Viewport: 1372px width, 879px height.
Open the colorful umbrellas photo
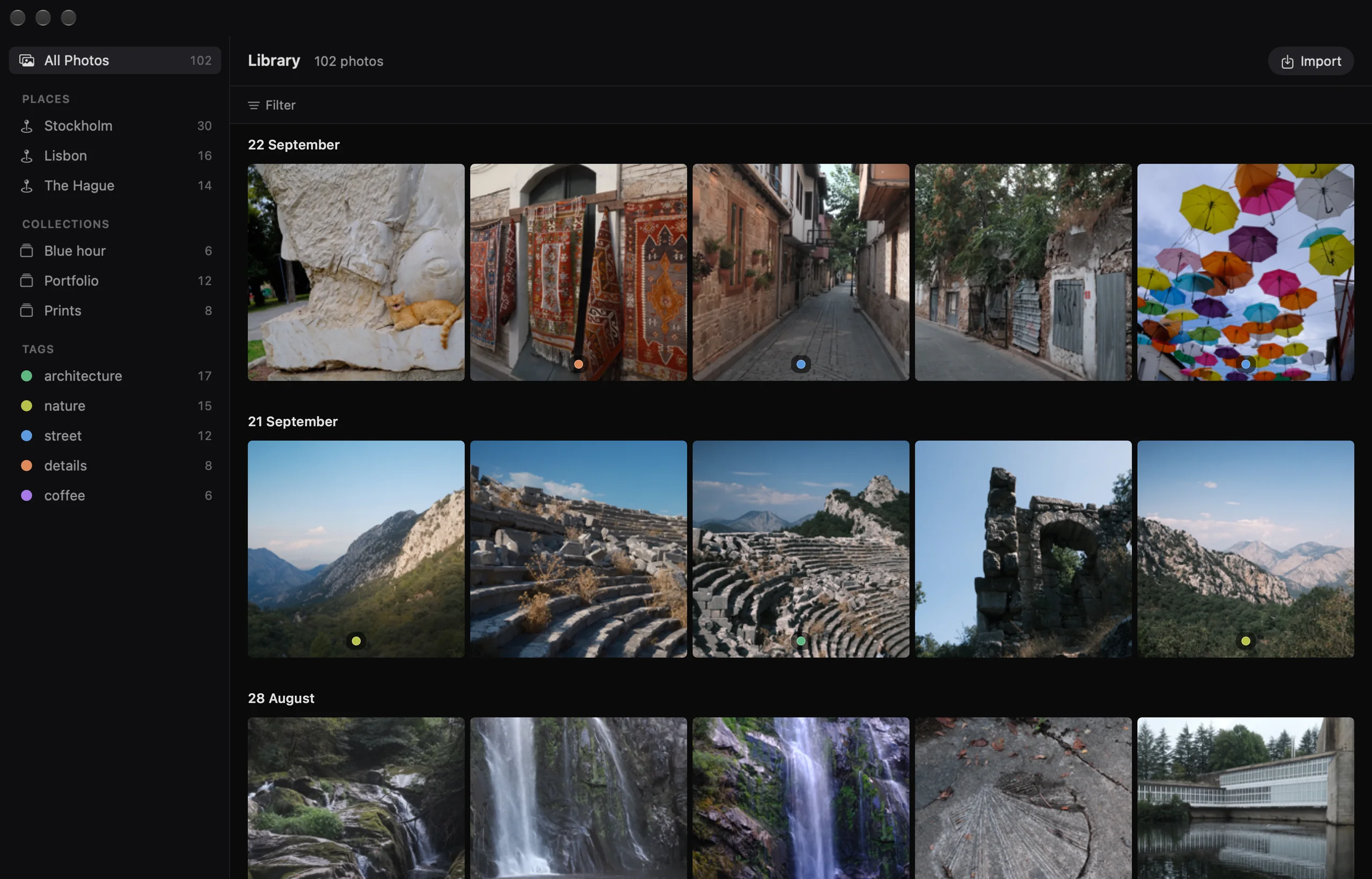[1246, 272]
